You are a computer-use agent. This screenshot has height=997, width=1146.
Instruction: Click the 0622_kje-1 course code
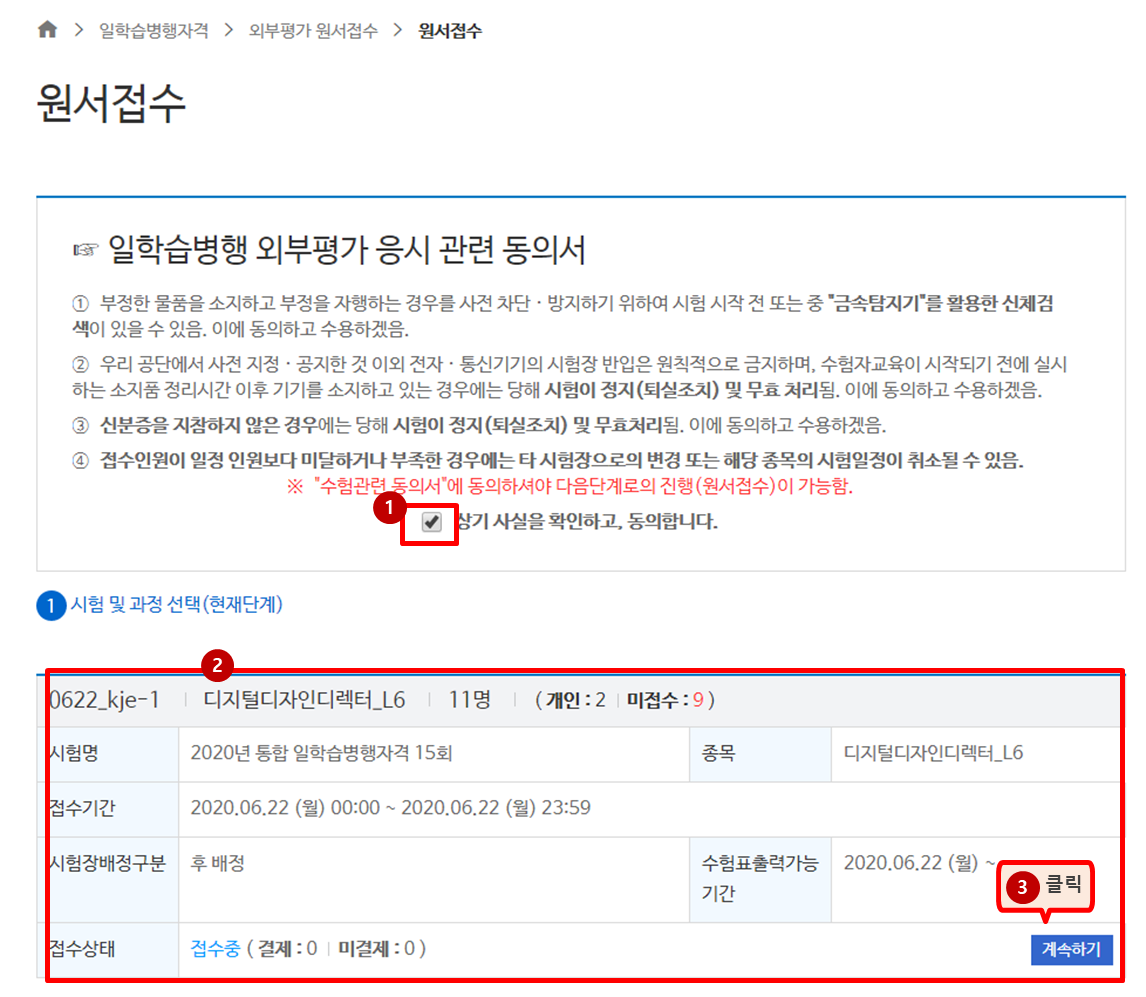[104, 700]
